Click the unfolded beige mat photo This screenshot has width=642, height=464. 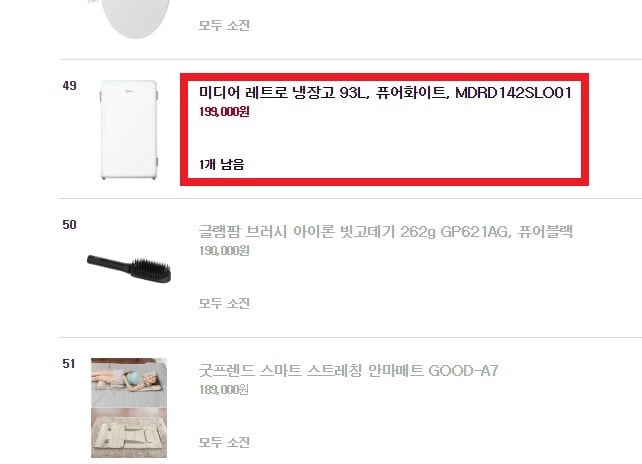click(x=129, y=433)
